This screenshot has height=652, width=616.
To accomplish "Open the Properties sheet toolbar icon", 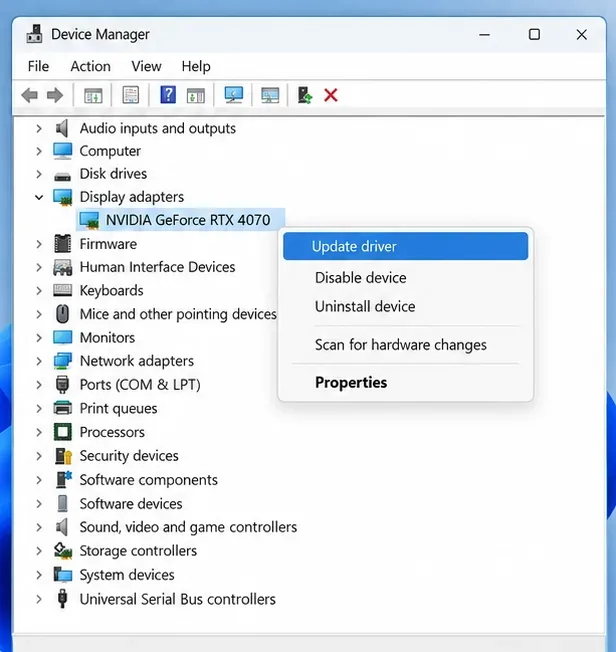I will (x=131, y=95).
